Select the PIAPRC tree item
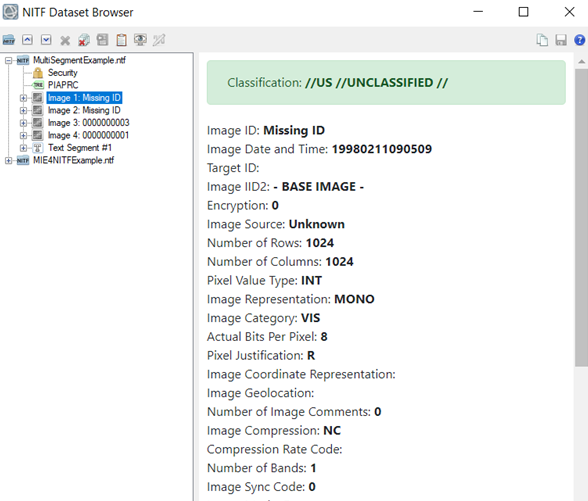The width and height of the screenshot is (588, 501). (63, 85)
